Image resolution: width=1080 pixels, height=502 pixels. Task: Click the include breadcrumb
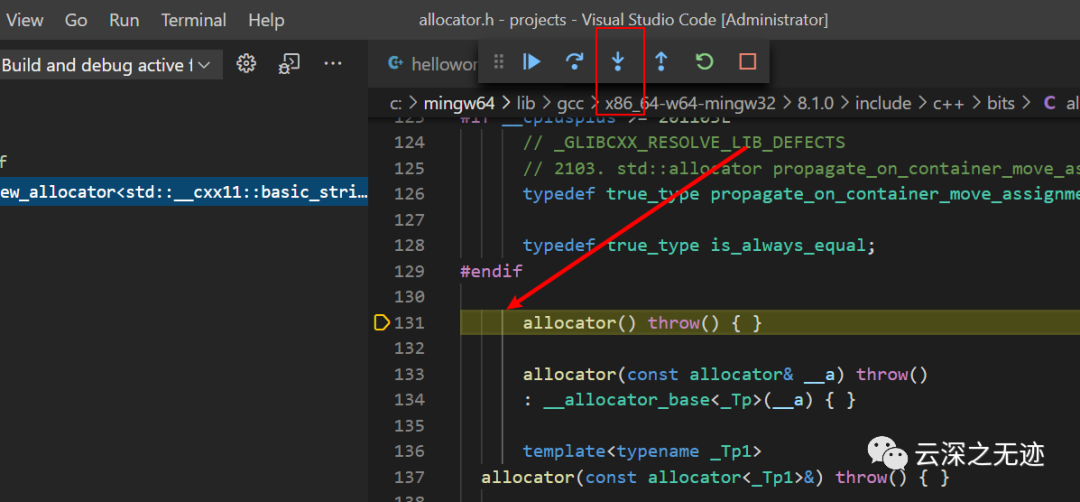click(x=882, y=103)
